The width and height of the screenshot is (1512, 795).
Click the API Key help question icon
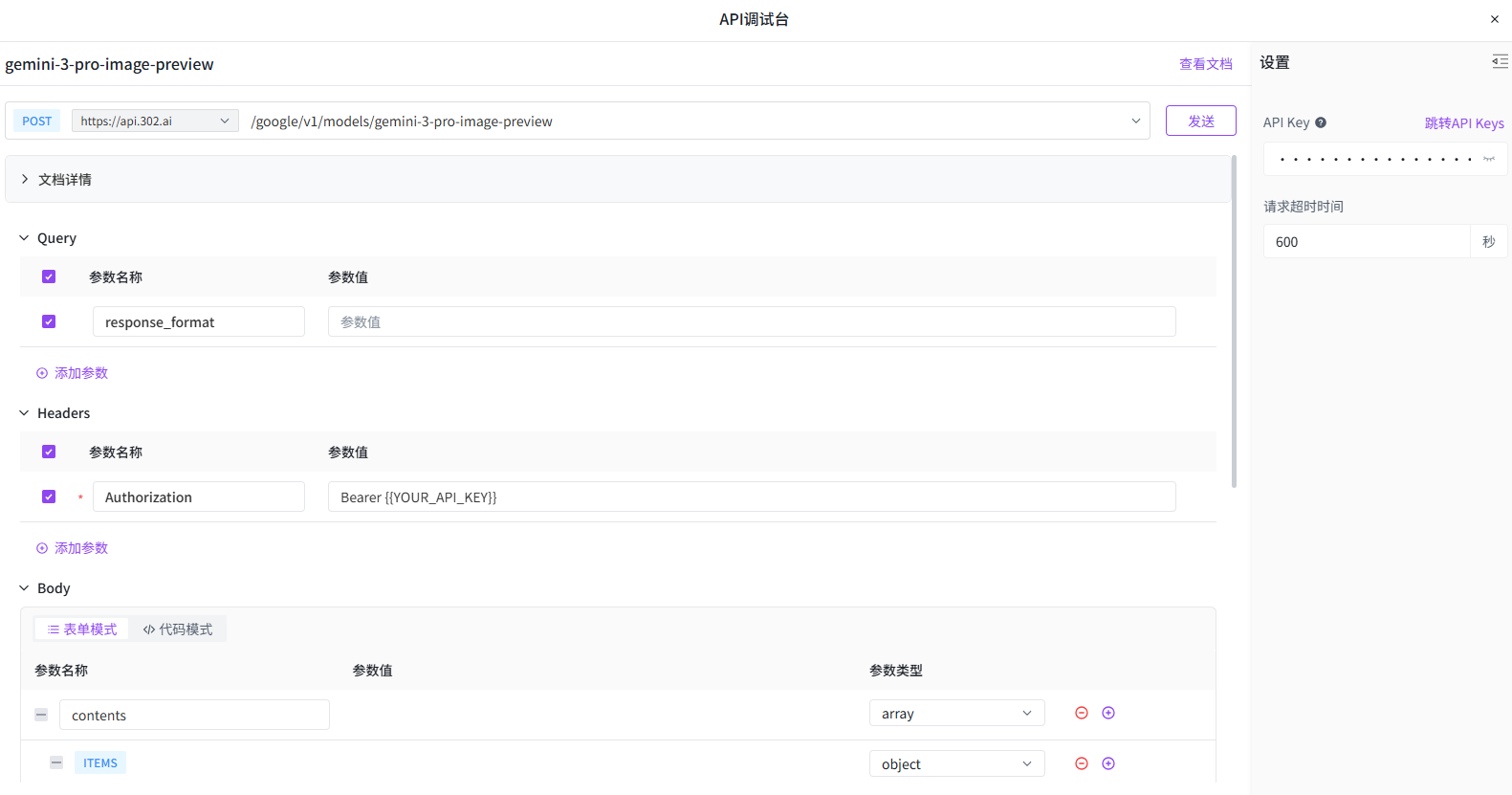[x=1321, y=122]
